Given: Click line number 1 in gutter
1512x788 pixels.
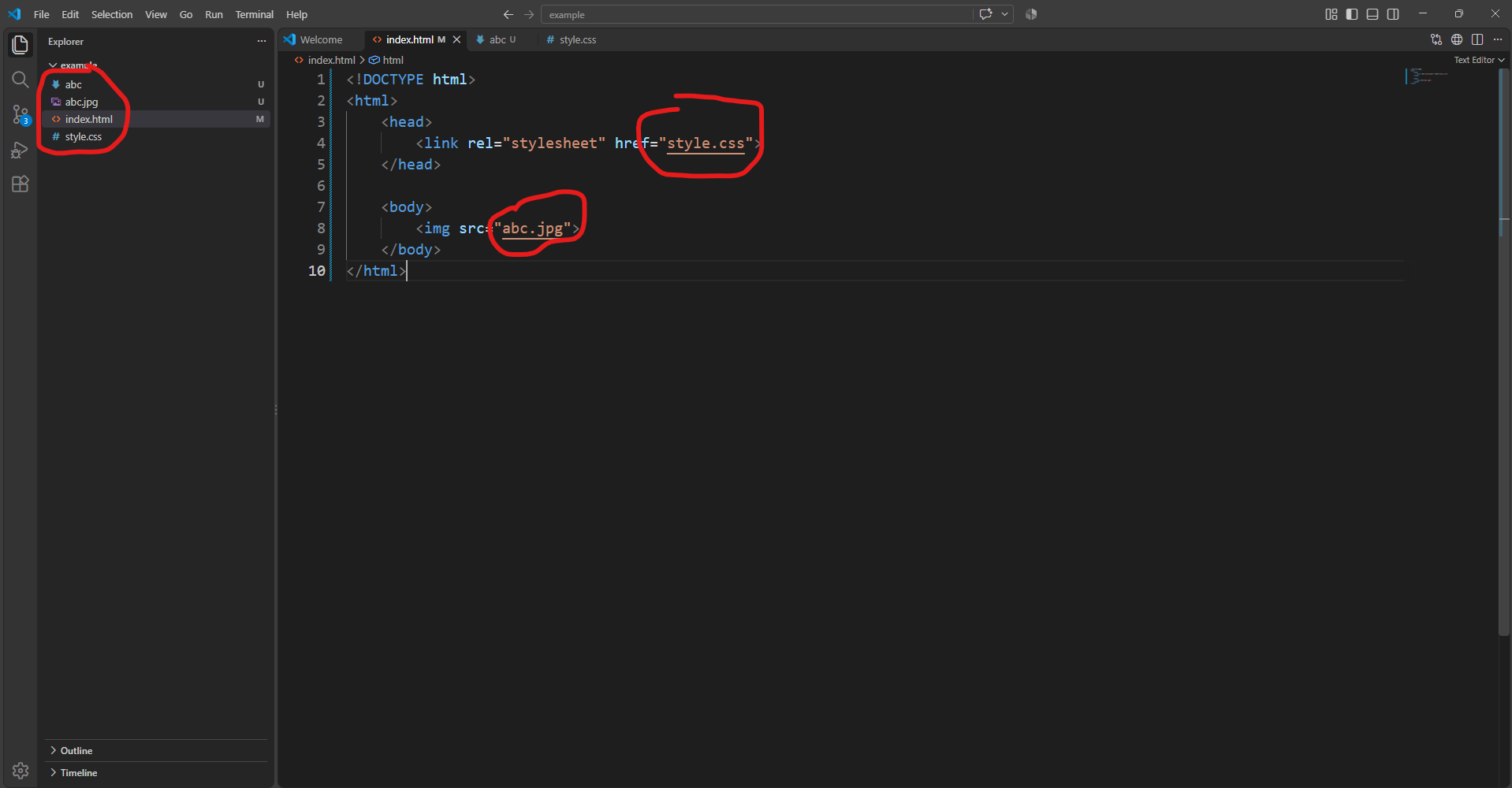Looking at the screenshot, I should click(x=321, y=80).
